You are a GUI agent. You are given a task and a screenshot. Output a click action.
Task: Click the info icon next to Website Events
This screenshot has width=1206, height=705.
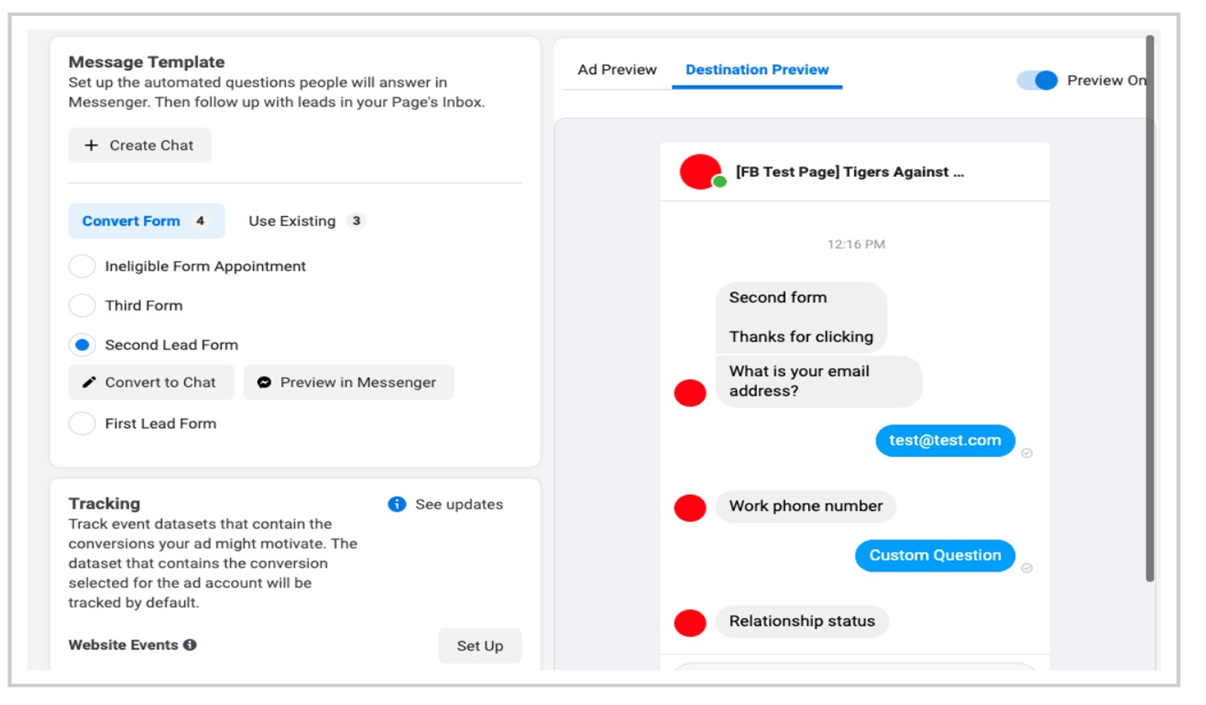coord(190,645)
